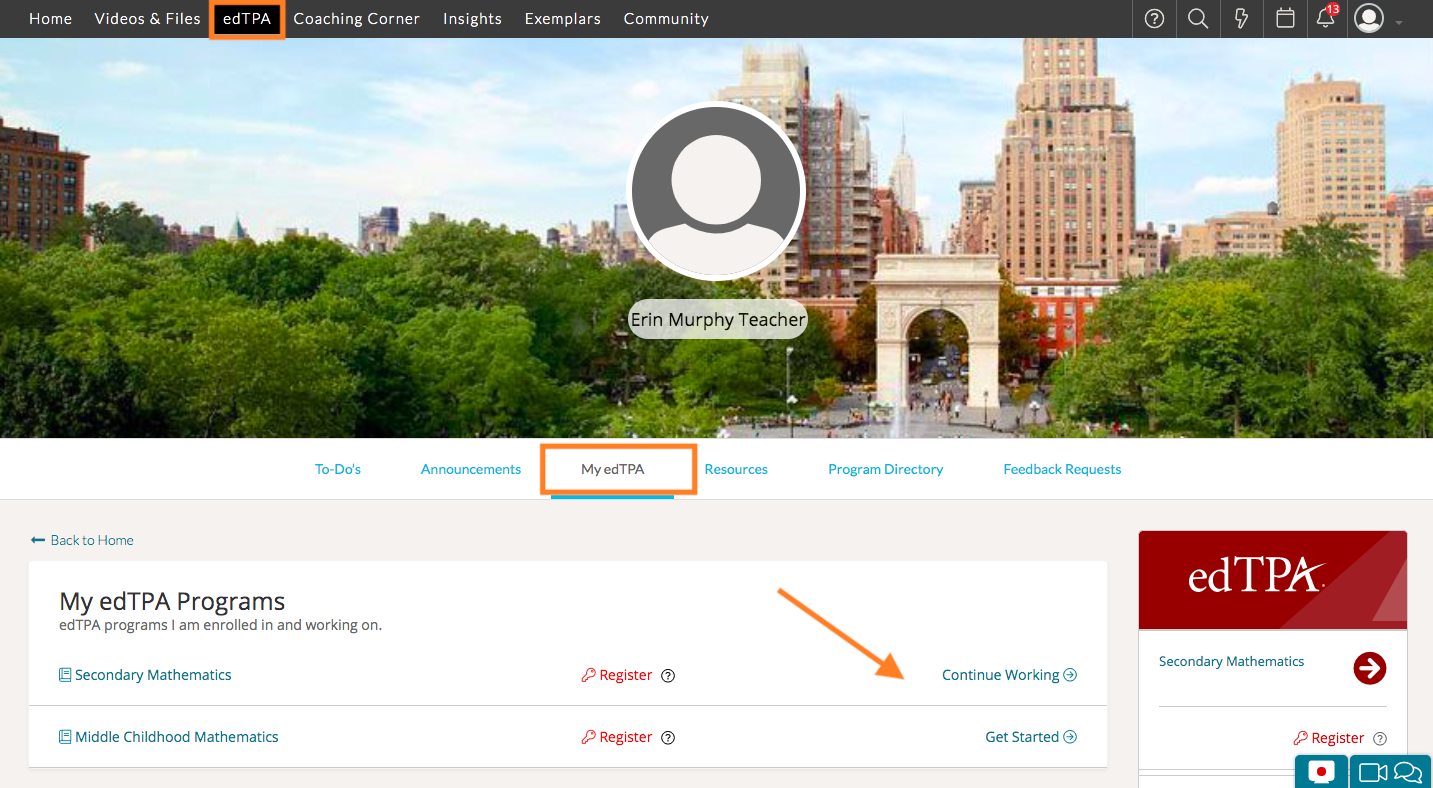Expand the notifications chevron under the bell

[x=1327, y=30]
